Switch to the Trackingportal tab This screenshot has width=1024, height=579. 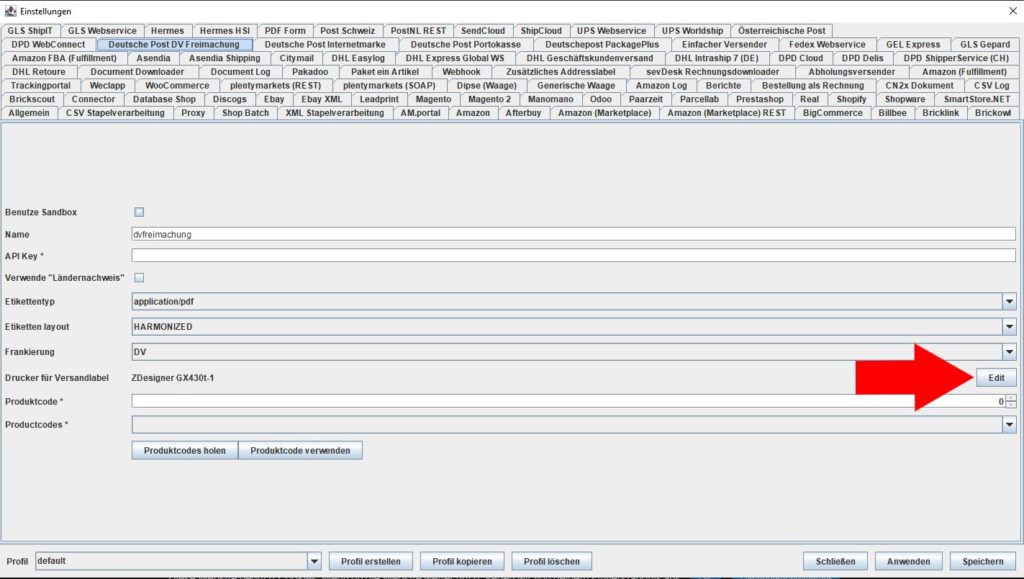coord(40,86)
